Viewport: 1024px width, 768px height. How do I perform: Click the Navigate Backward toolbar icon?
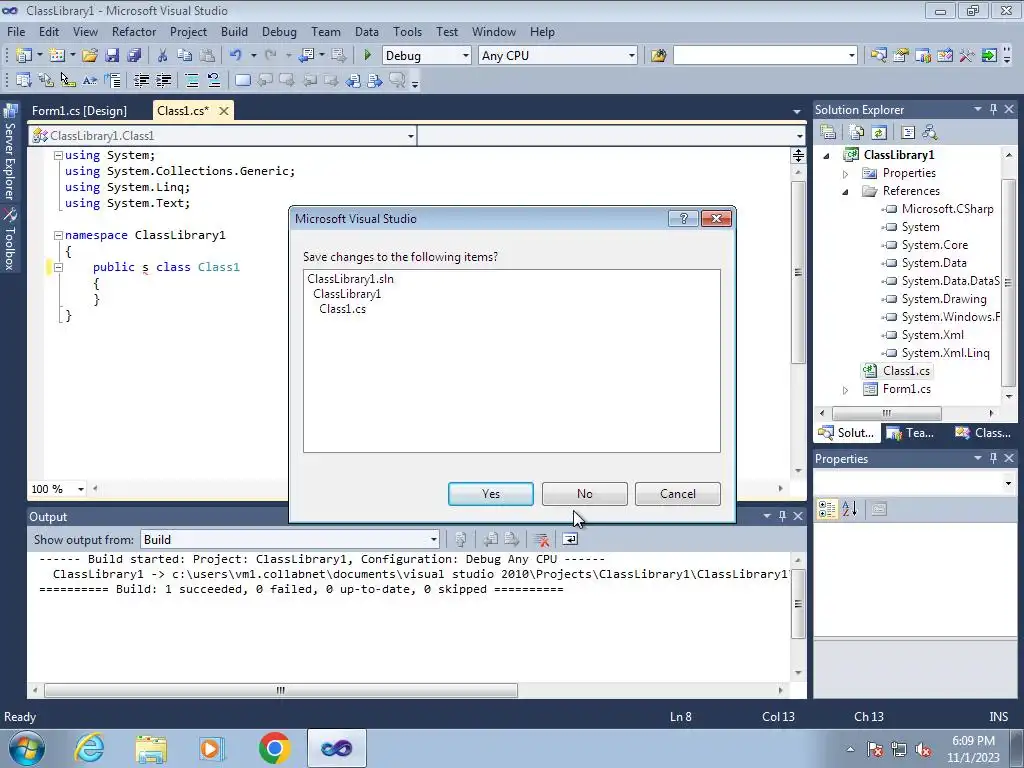tap(306, 56)
